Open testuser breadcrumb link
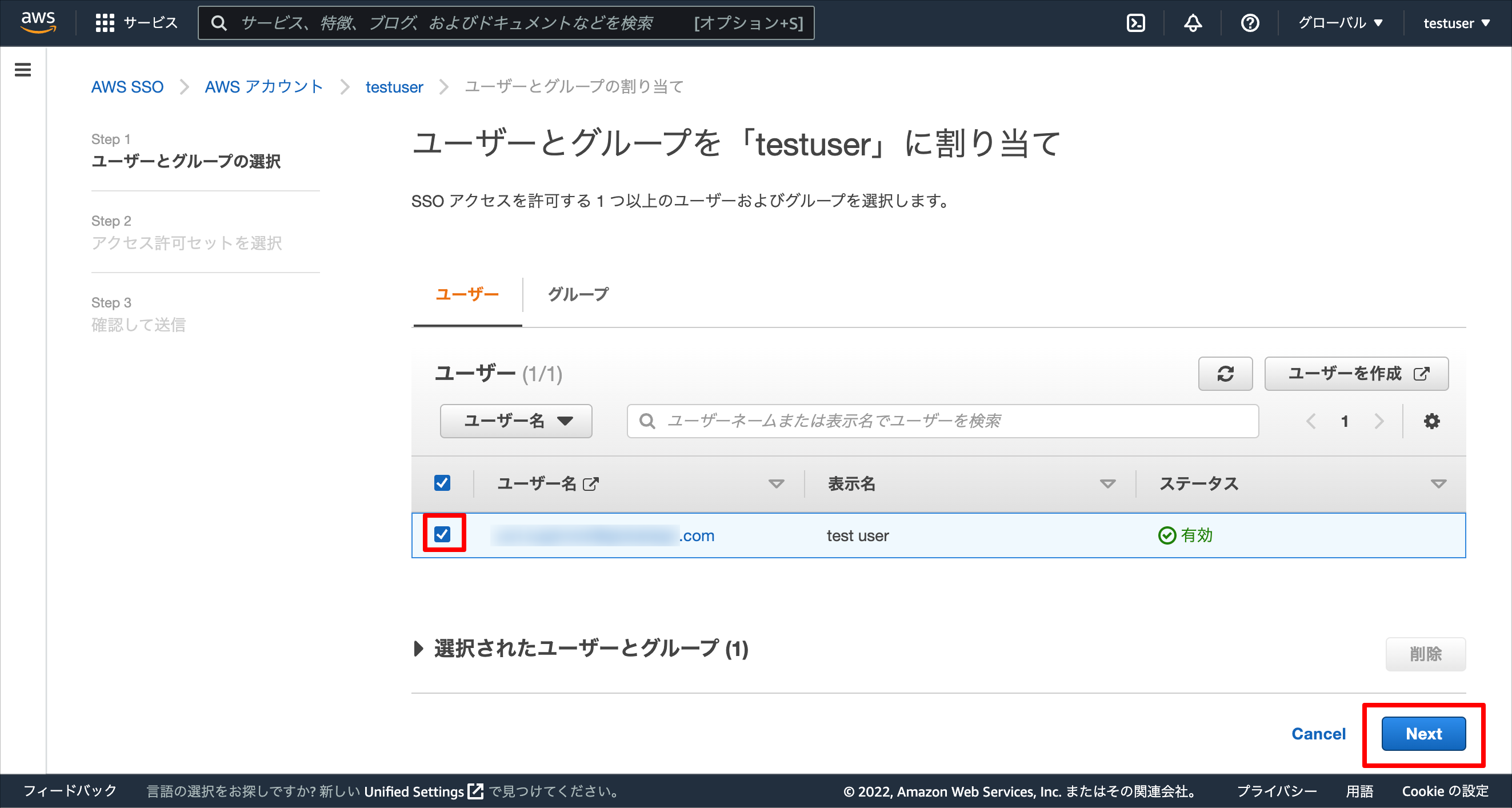 (x=394, y=87)
